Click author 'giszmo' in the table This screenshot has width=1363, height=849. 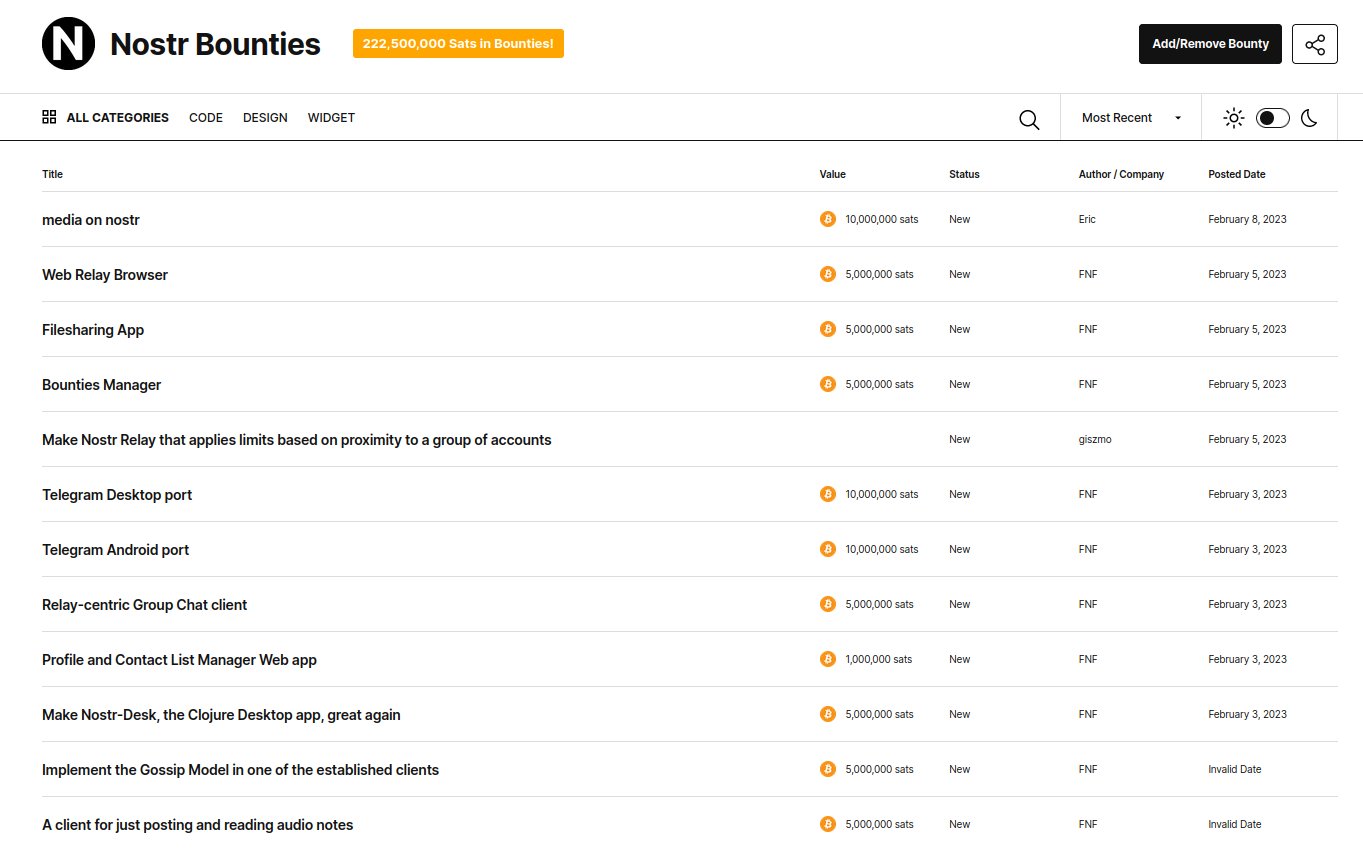[1095, 439]
